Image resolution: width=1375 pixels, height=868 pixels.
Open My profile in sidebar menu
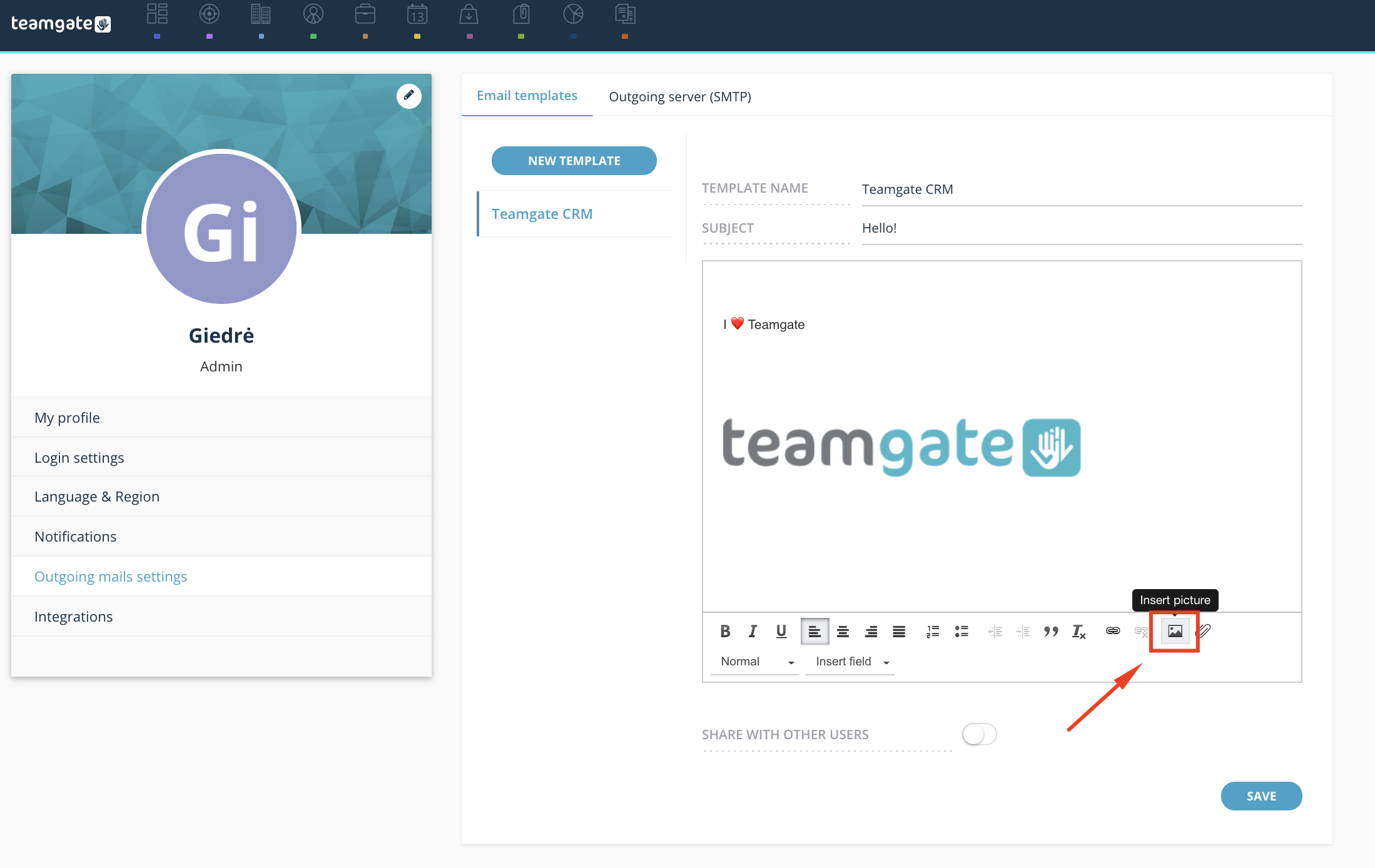(x=221, y=418)
